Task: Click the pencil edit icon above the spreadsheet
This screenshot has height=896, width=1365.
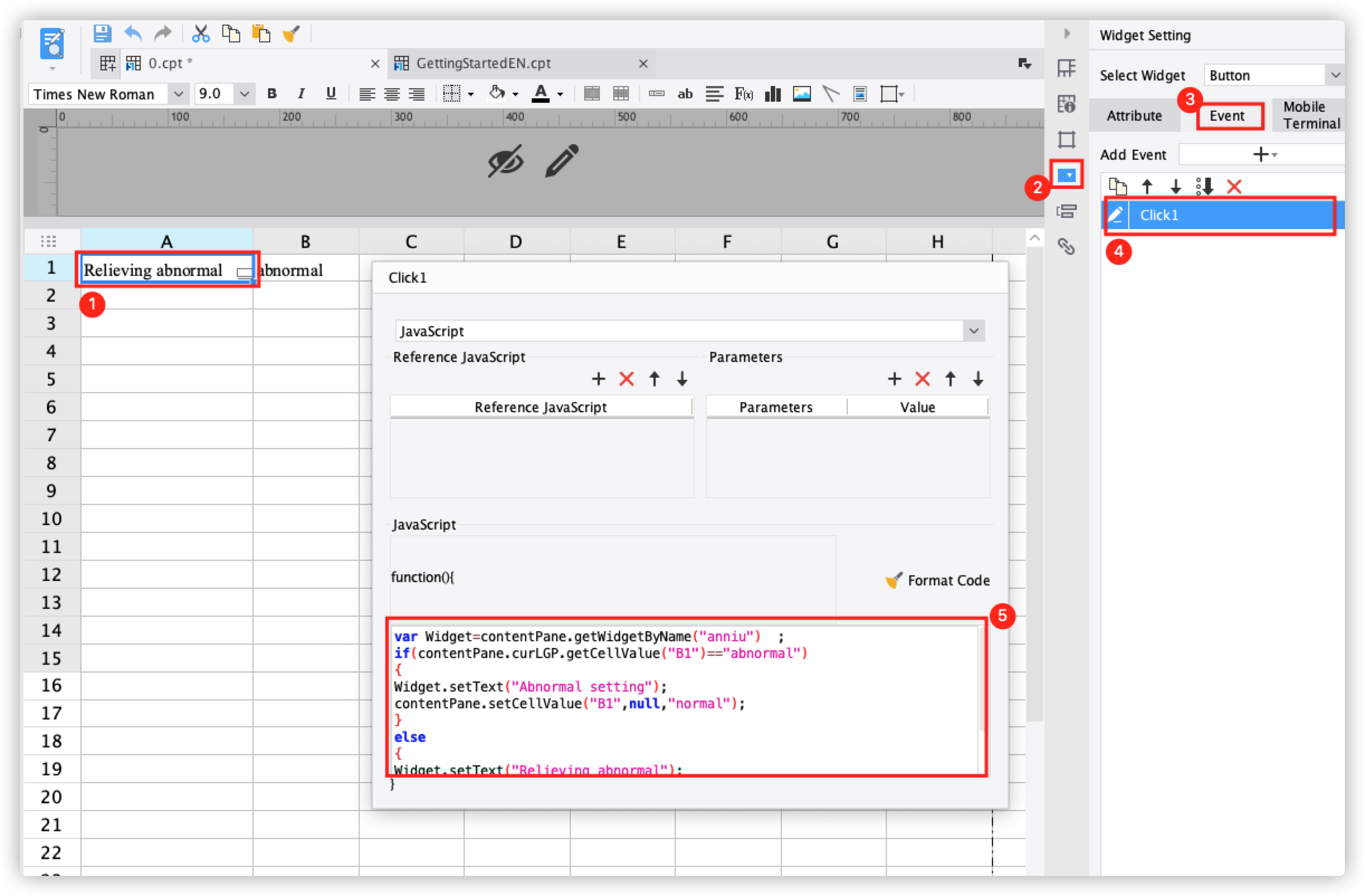Action: [560, 161]
